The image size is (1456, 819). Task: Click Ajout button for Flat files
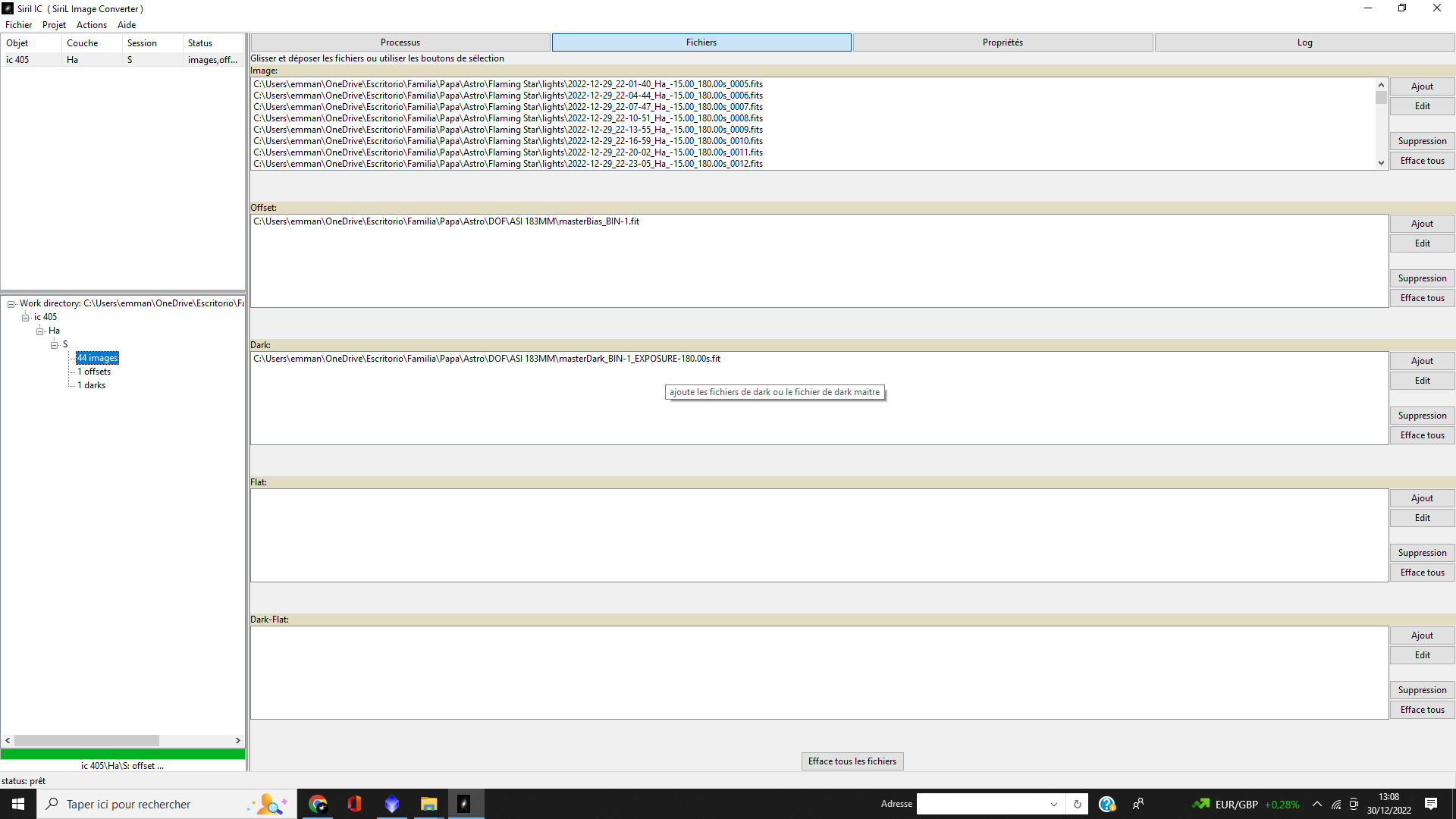tap(1421, 498)
